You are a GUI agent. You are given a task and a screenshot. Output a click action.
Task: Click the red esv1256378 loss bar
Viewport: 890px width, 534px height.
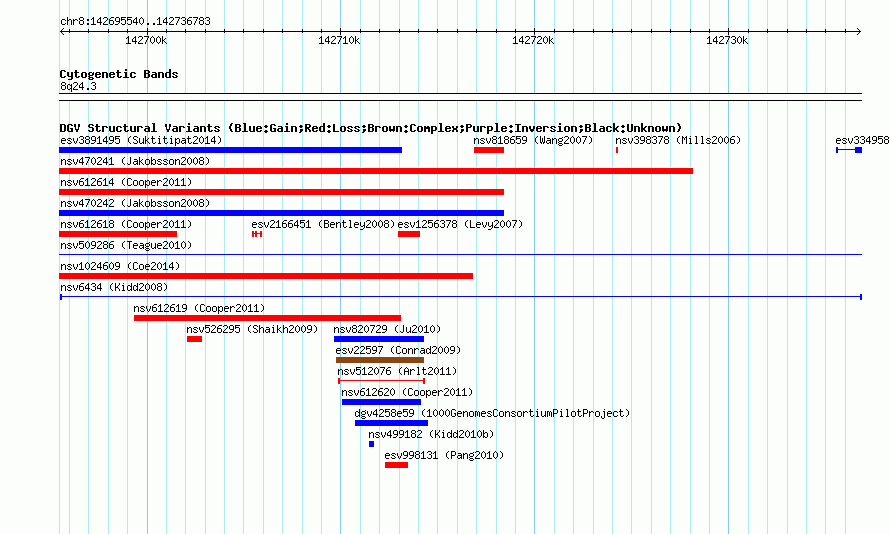click(409, 234)
